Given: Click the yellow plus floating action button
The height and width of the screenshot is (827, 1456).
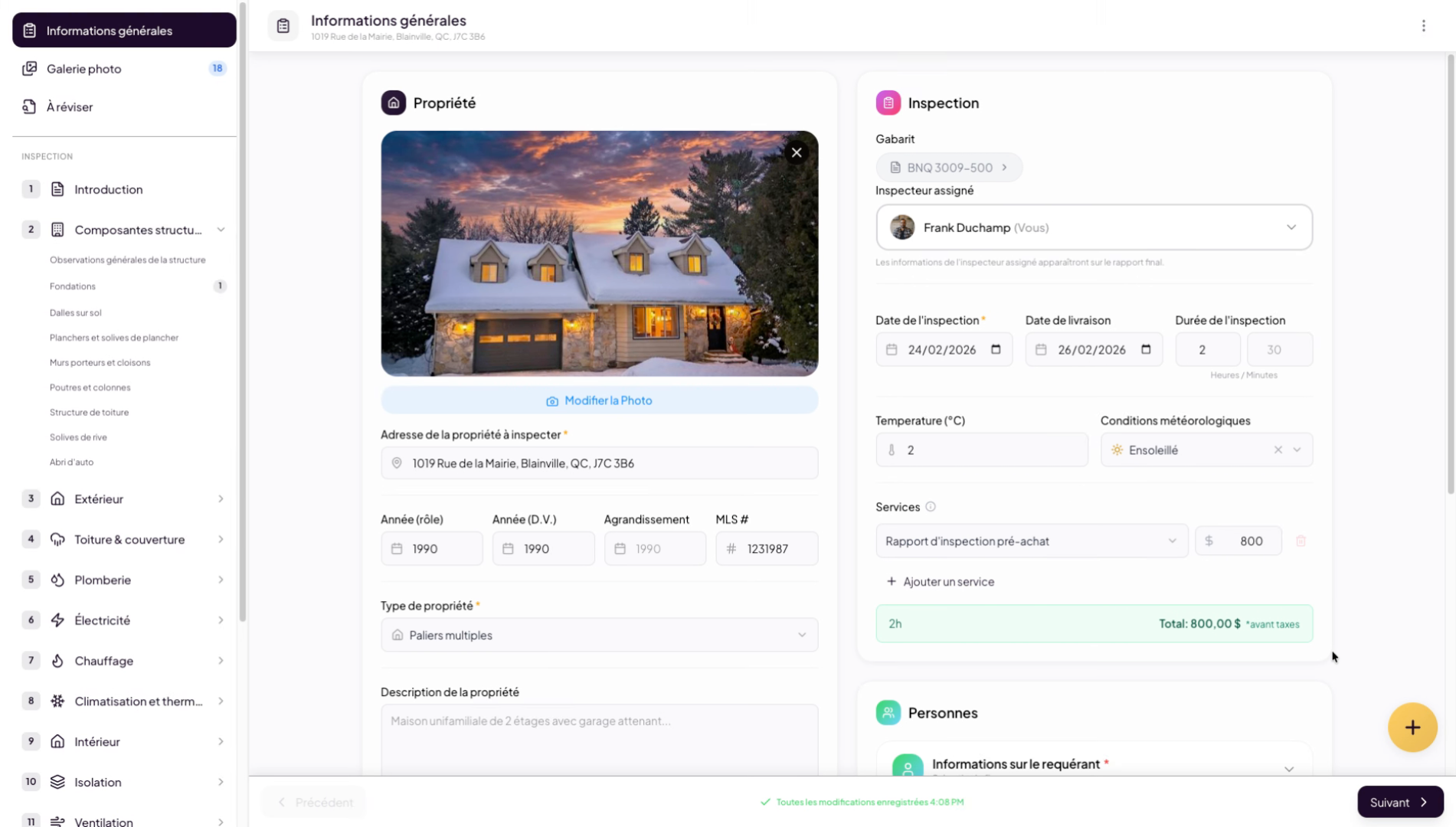Looking at the screenshot, I should click(1412, 727).
